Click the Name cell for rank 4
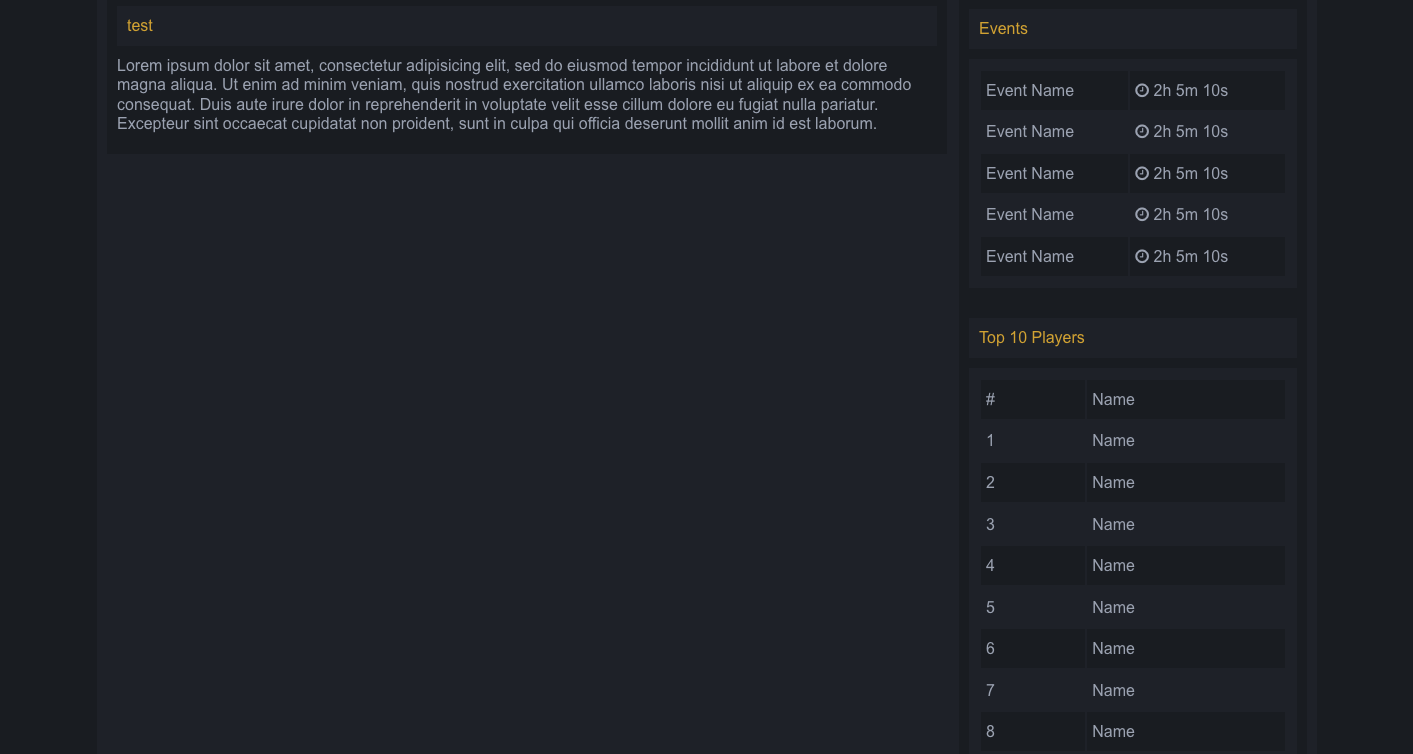1413x754 pixels. coord(1113,566)
